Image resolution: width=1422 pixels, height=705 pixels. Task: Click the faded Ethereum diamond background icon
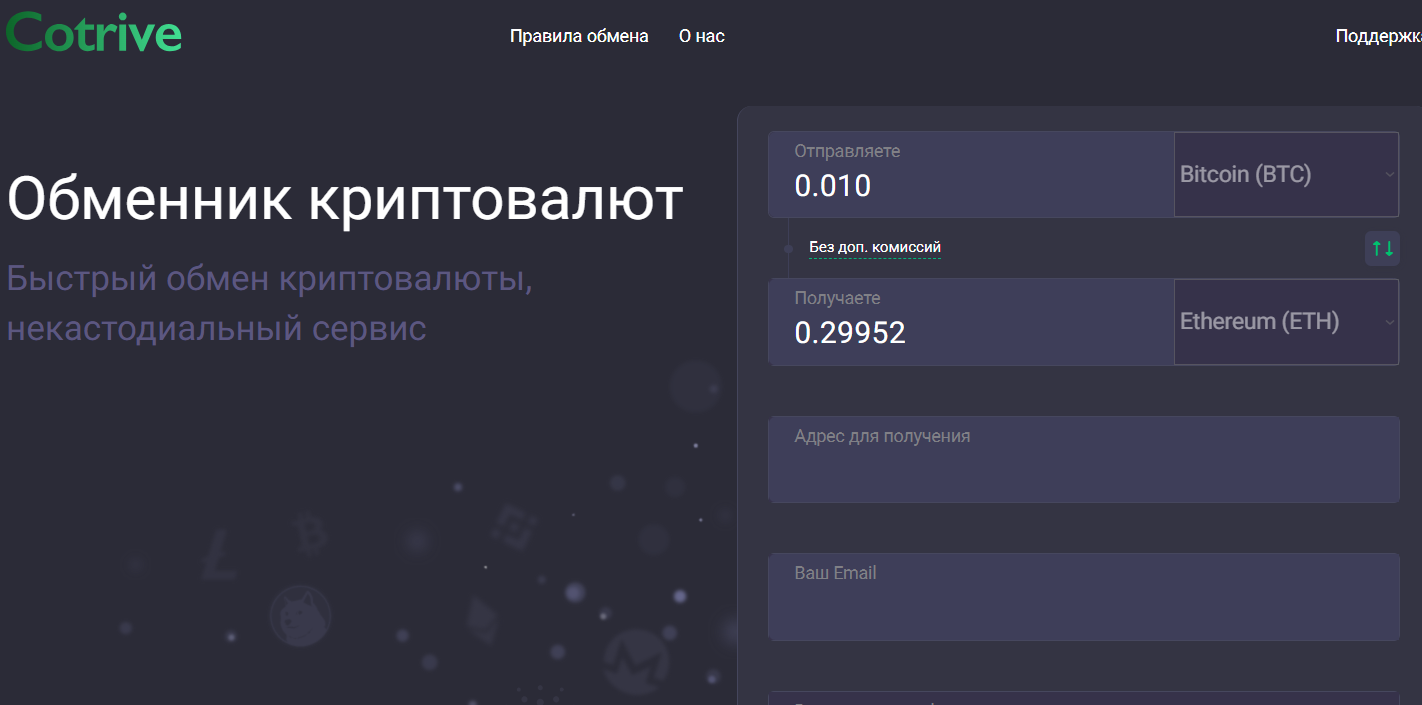[482, 620]
